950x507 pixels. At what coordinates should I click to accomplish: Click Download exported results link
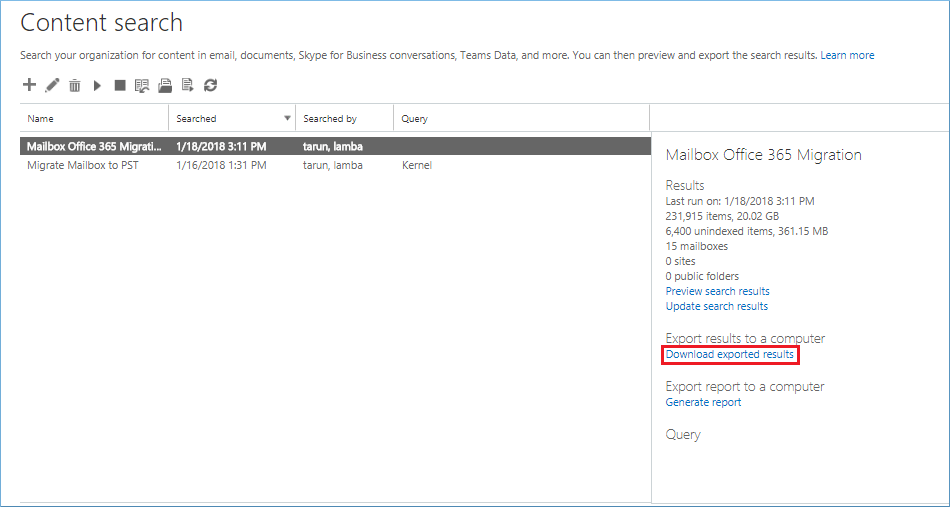729,354
